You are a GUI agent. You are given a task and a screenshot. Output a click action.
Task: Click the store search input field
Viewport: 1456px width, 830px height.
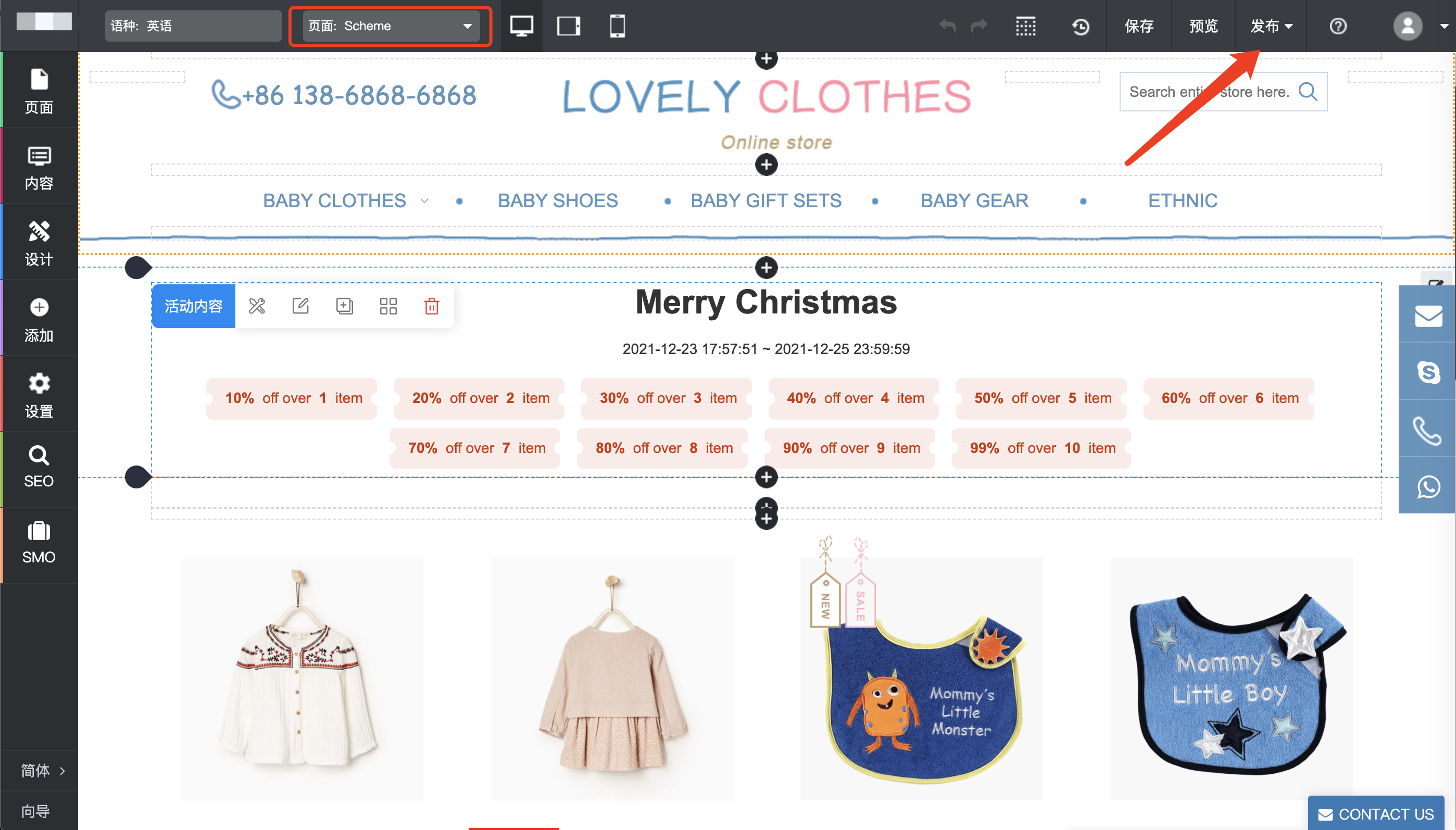click(x=1209, y=92)
